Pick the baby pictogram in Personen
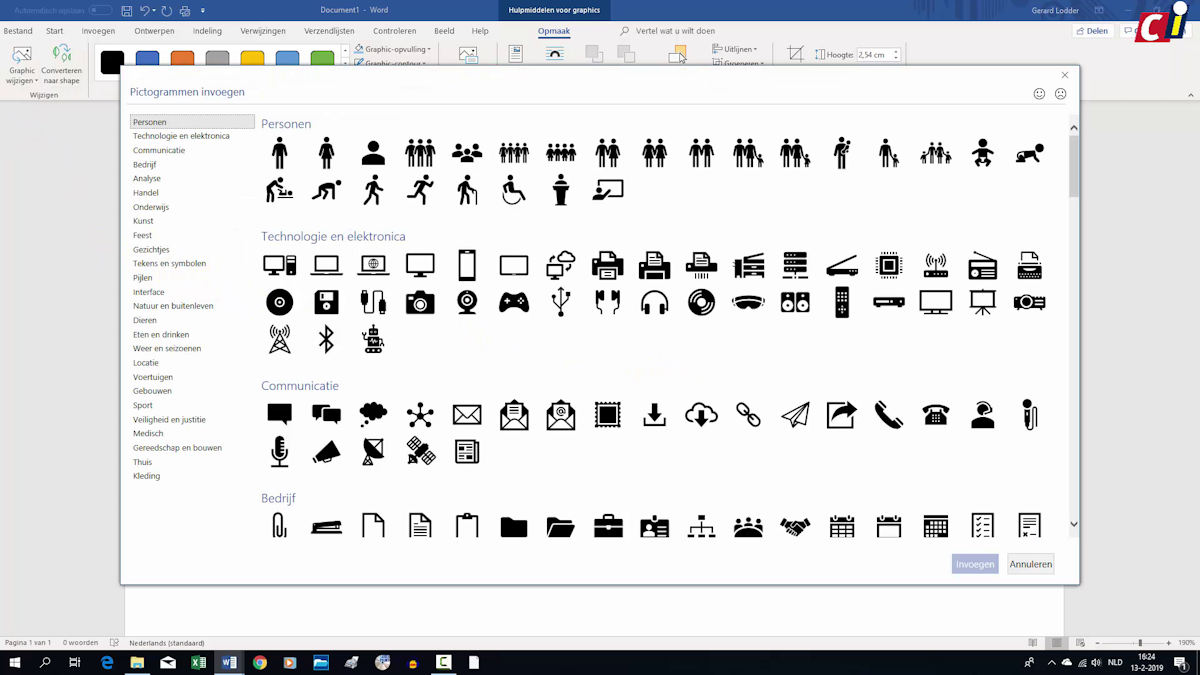 (x=983, y=153)
